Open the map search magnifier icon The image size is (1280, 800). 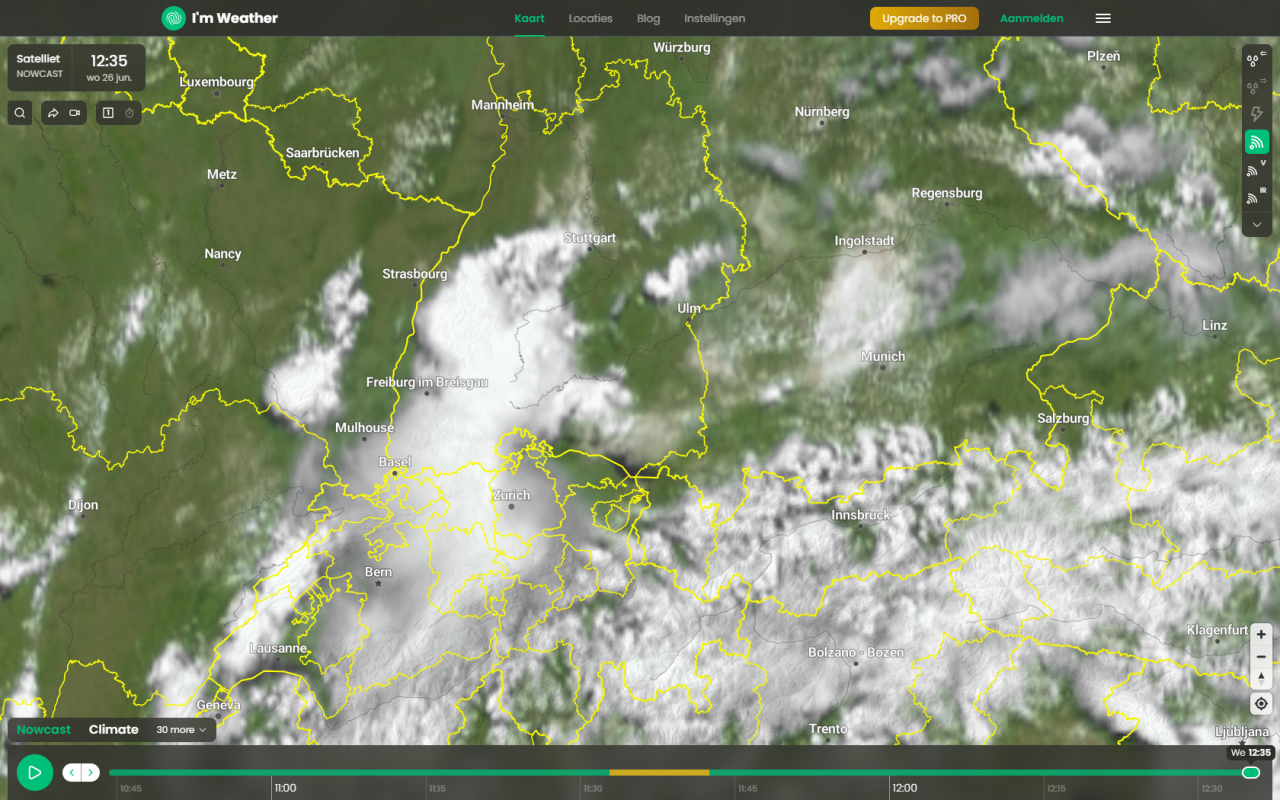pos(20,113)
